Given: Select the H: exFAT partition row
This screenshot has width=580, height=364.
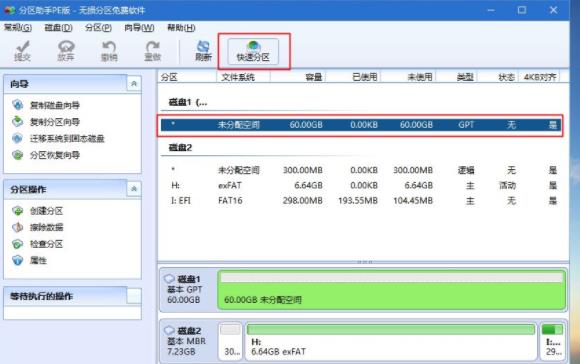Looking at the screenshot, I should (x=360, y=185).
